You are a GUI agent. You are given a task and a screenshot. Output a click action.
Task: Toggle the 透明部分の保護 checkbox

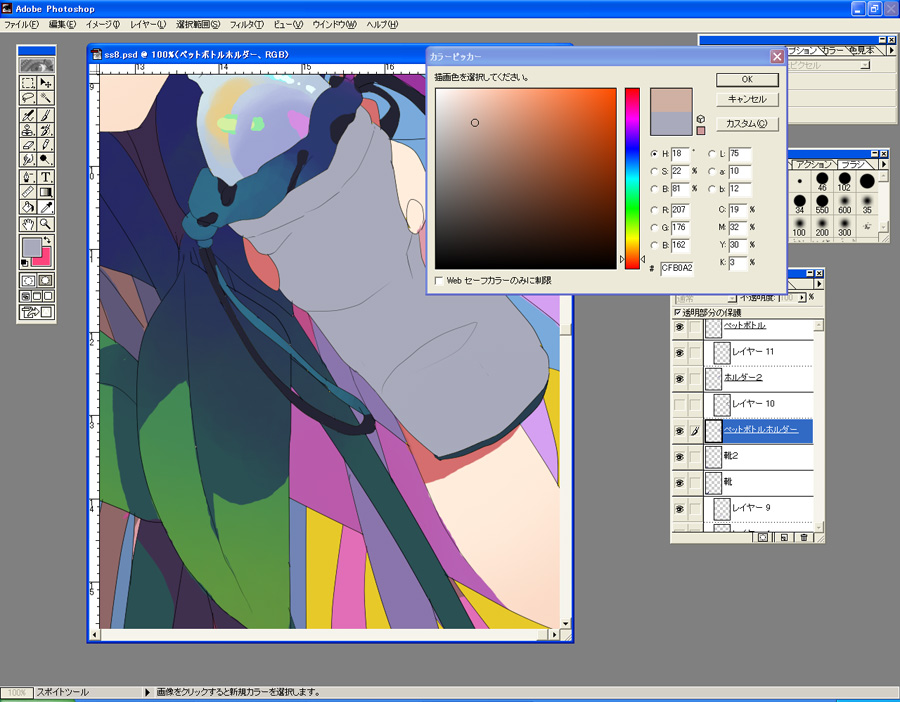[677, 312]
